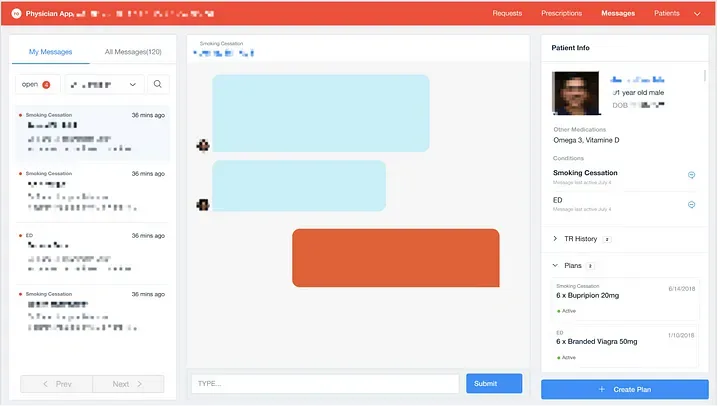
Task: Click the TYPE... message input field
Action: 324,383
